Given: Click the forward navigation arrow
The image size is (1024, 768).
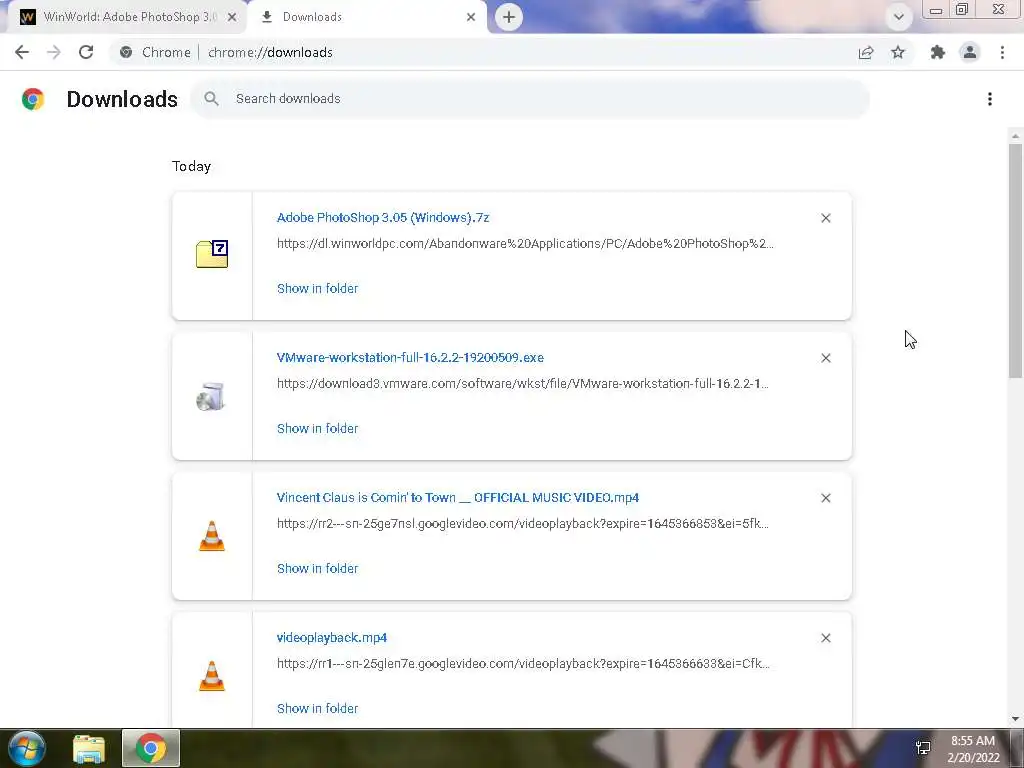Looking at the screenshot, I should [54, 52].
